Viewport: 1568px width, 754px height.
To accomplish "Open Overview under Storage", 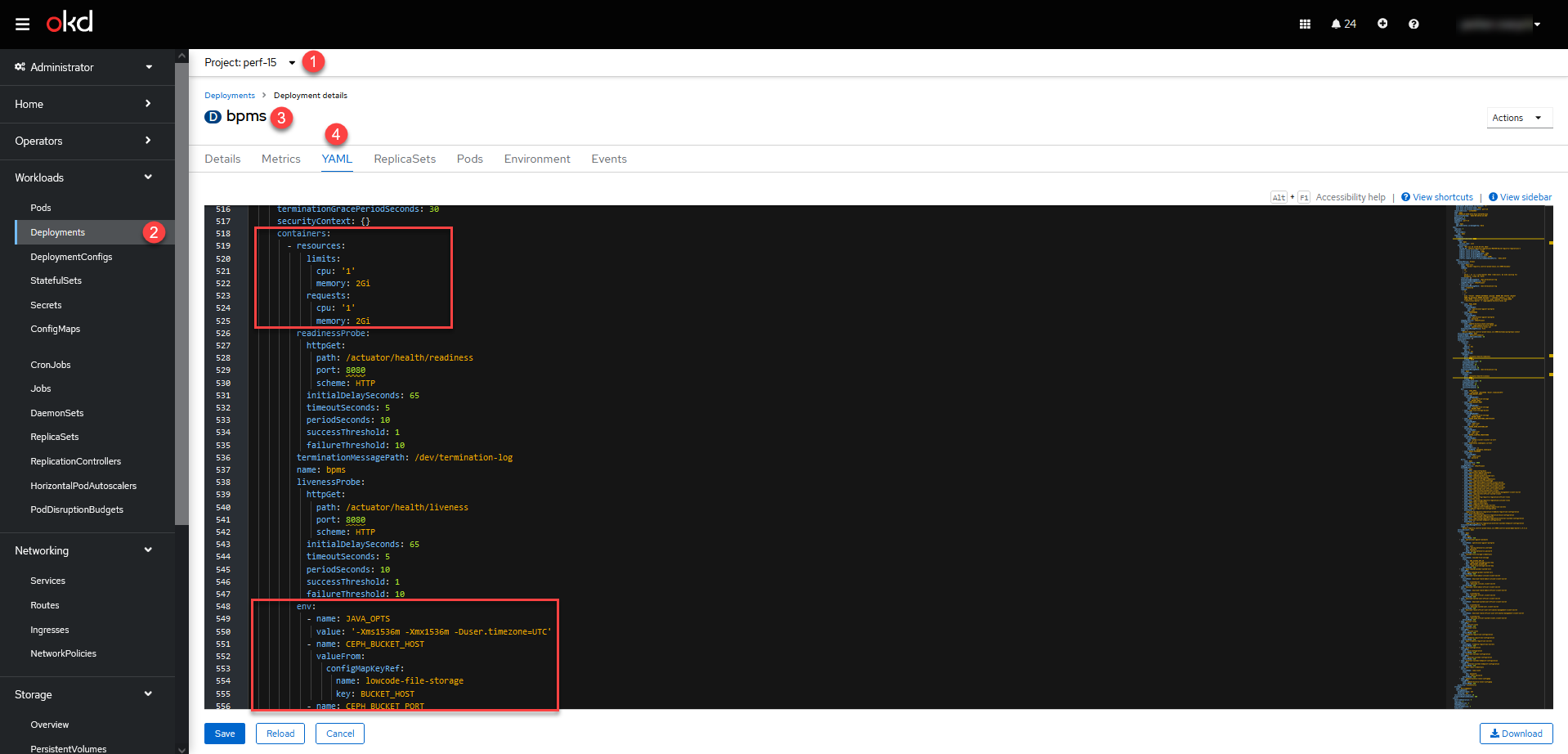I will 50,725.
